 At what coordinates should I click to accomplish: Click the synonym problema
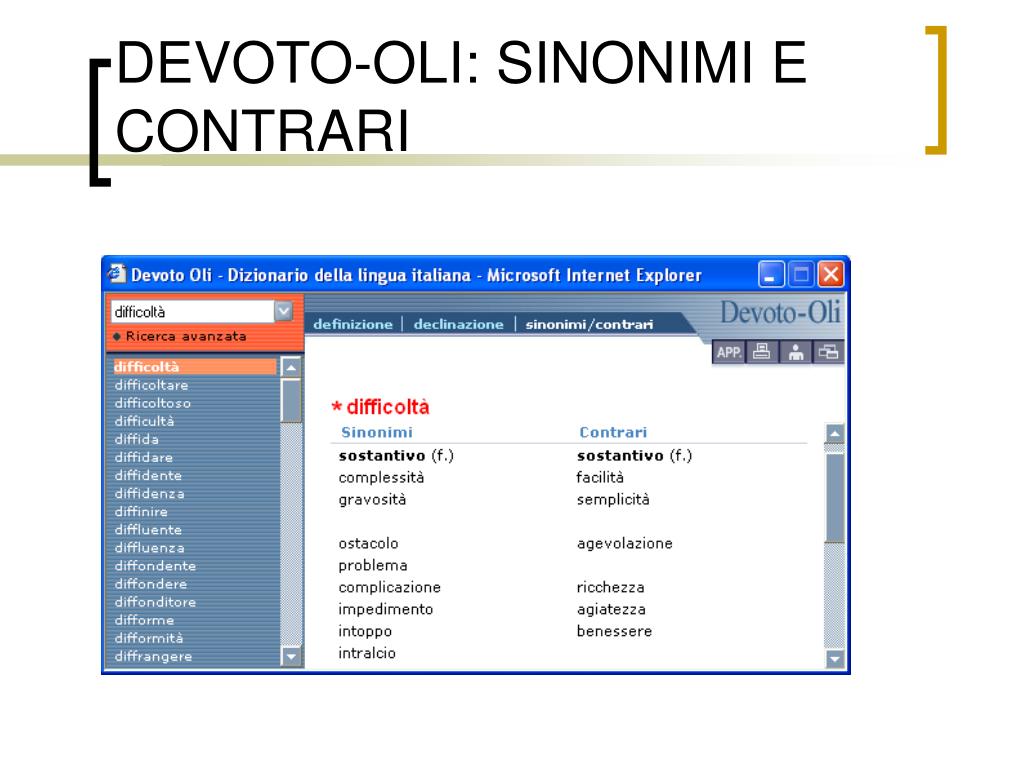pyautogui.click(x=373, y=566)
